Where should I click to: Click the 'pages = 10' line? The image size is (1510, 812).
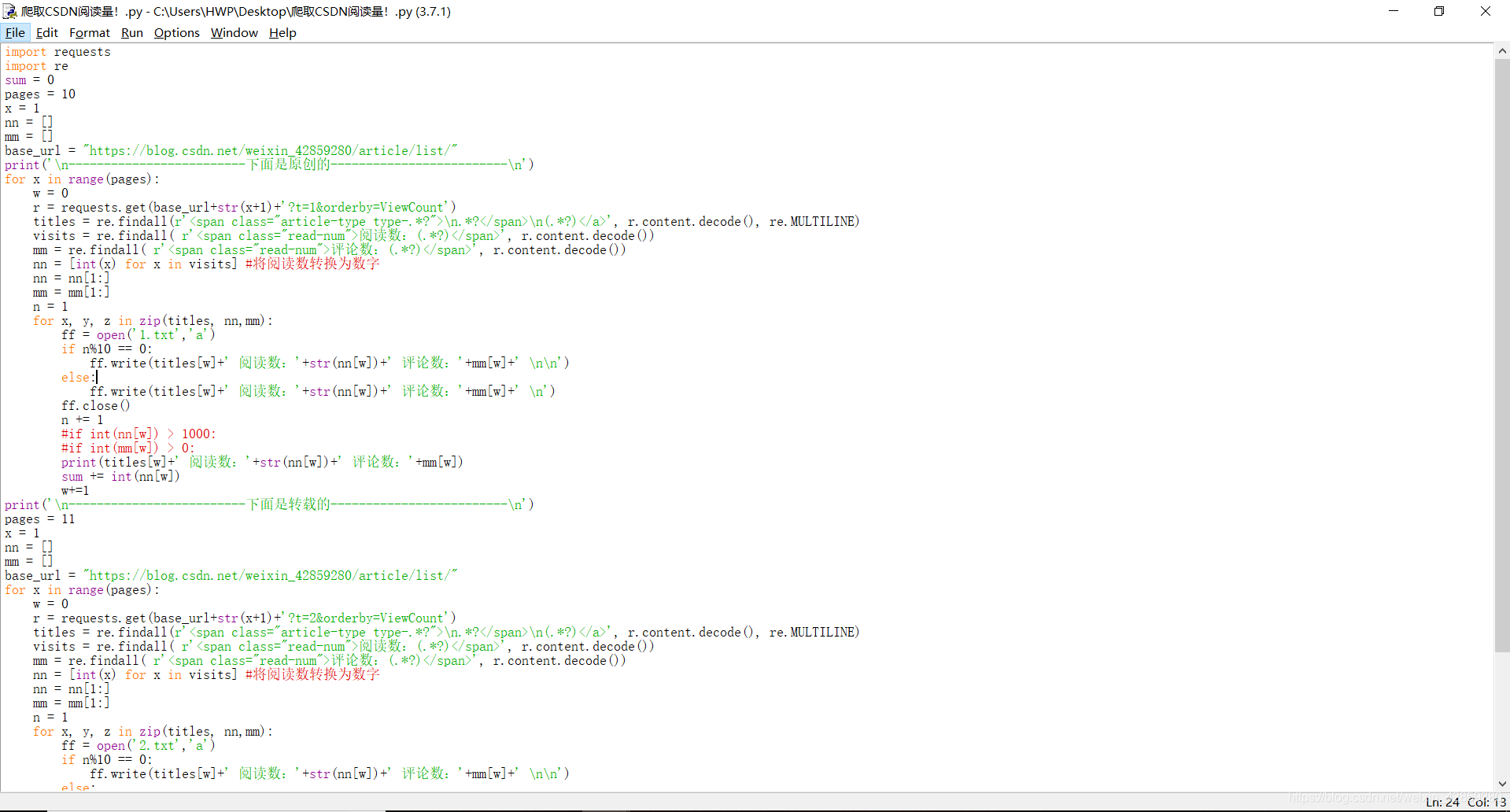point(40,94)
